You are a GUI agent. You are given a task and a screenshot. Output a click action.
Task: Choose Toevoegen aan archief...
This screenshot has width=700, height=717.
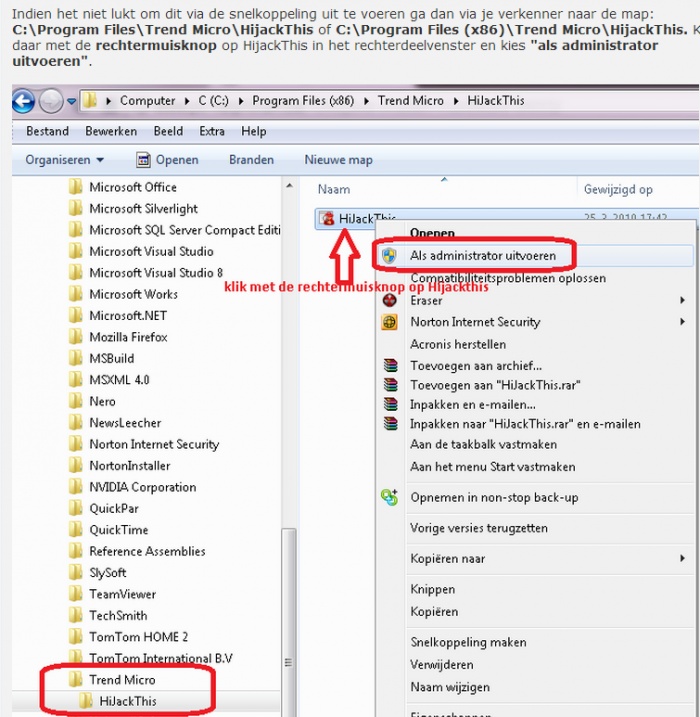[476, 366]
